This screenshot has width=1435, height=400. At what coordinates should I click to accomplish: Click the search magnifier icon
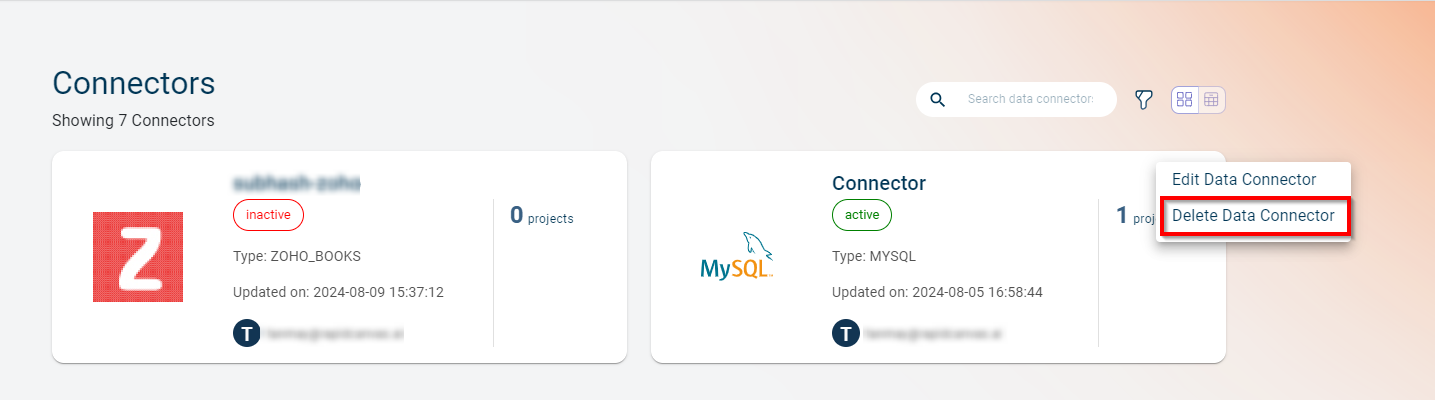(x=937, y=99)
